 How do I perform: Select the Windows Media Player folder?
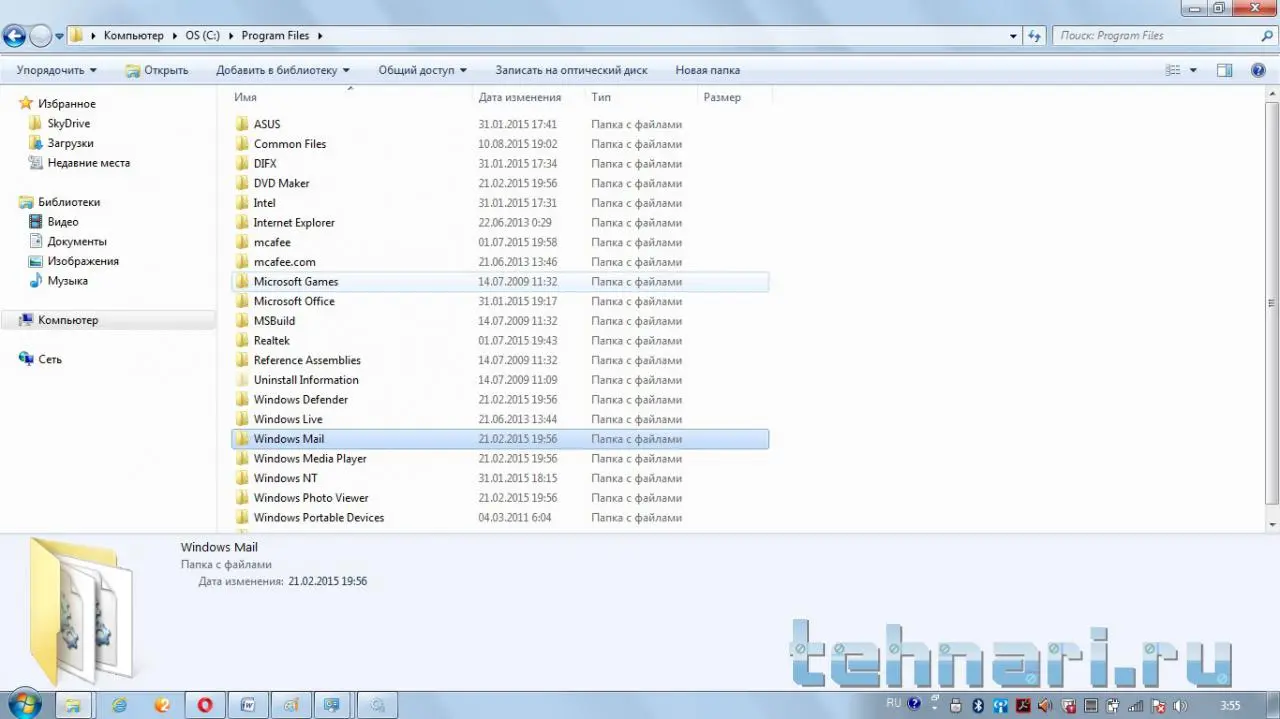[x=310, y=459]
